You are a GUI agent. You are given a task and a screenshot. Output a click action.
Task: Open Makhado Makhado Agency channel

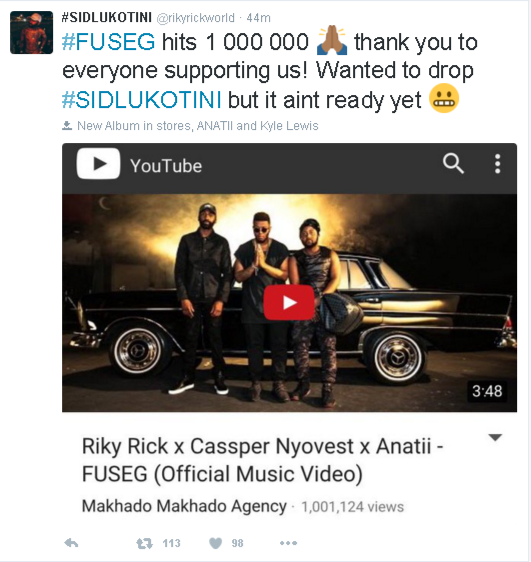(x=184, y=506)
